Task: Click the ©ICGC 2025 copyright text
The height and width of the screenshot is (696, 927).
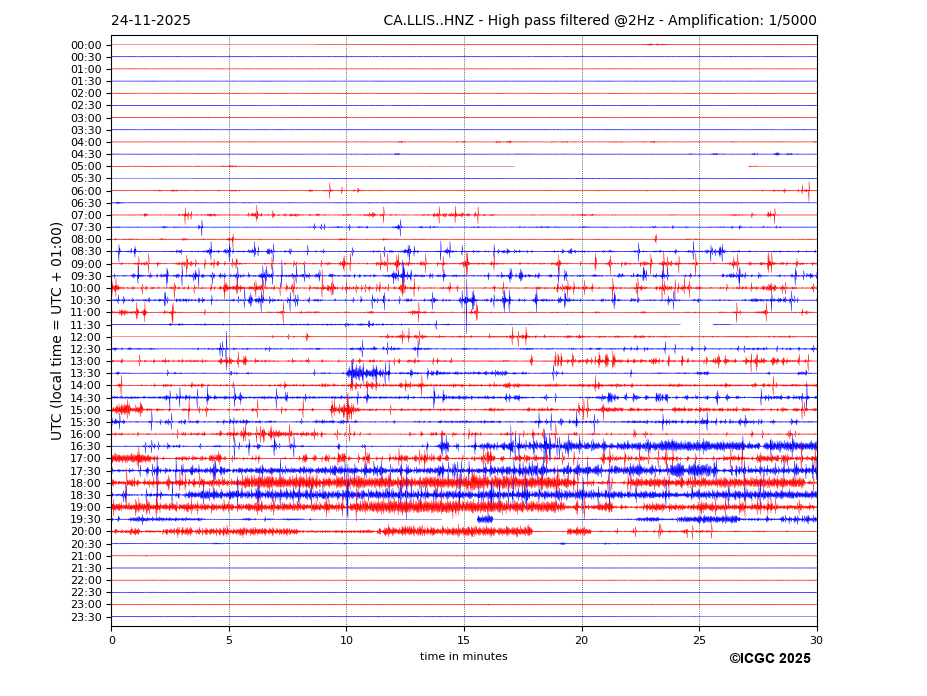Action: coord(769,659)
